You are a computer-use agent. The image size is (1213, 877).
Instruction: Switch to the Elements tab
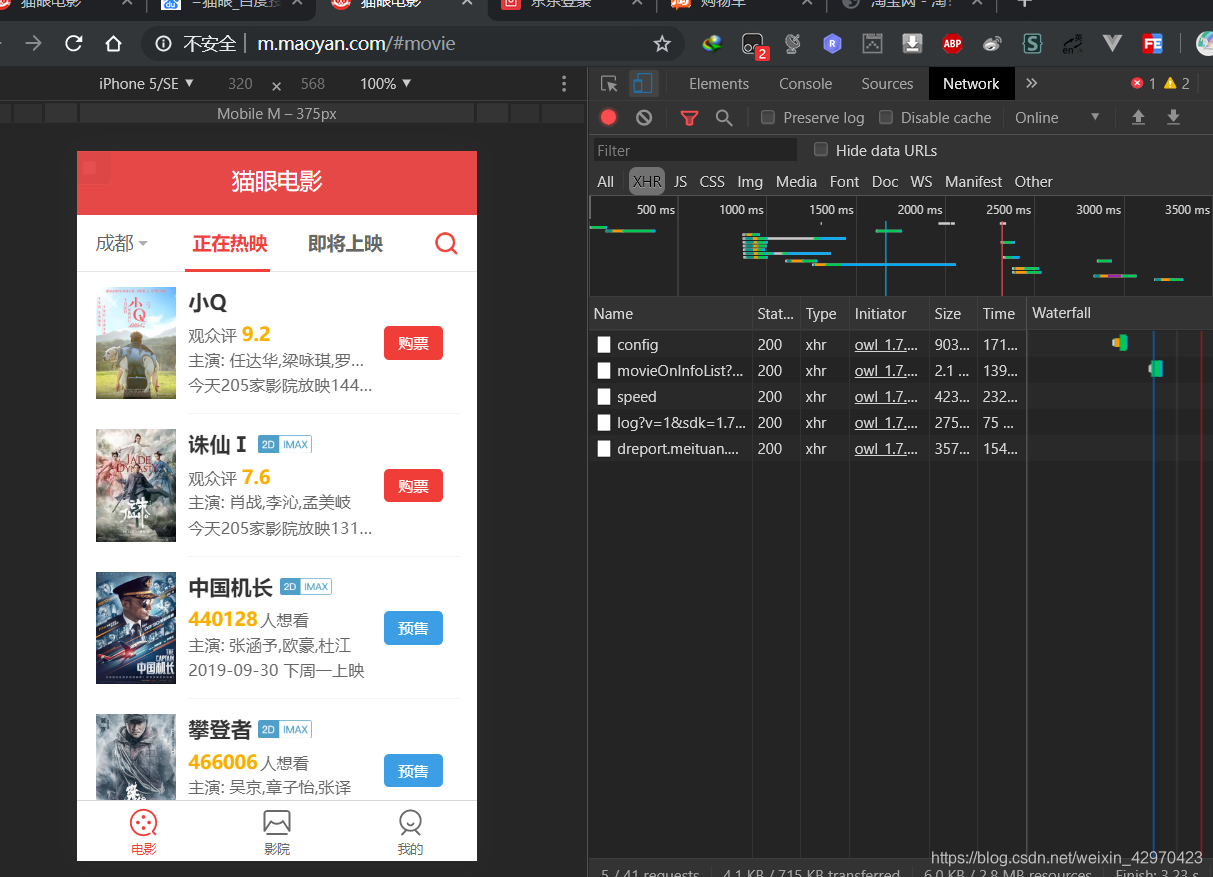pyautogui.click(x=718, y=84)
